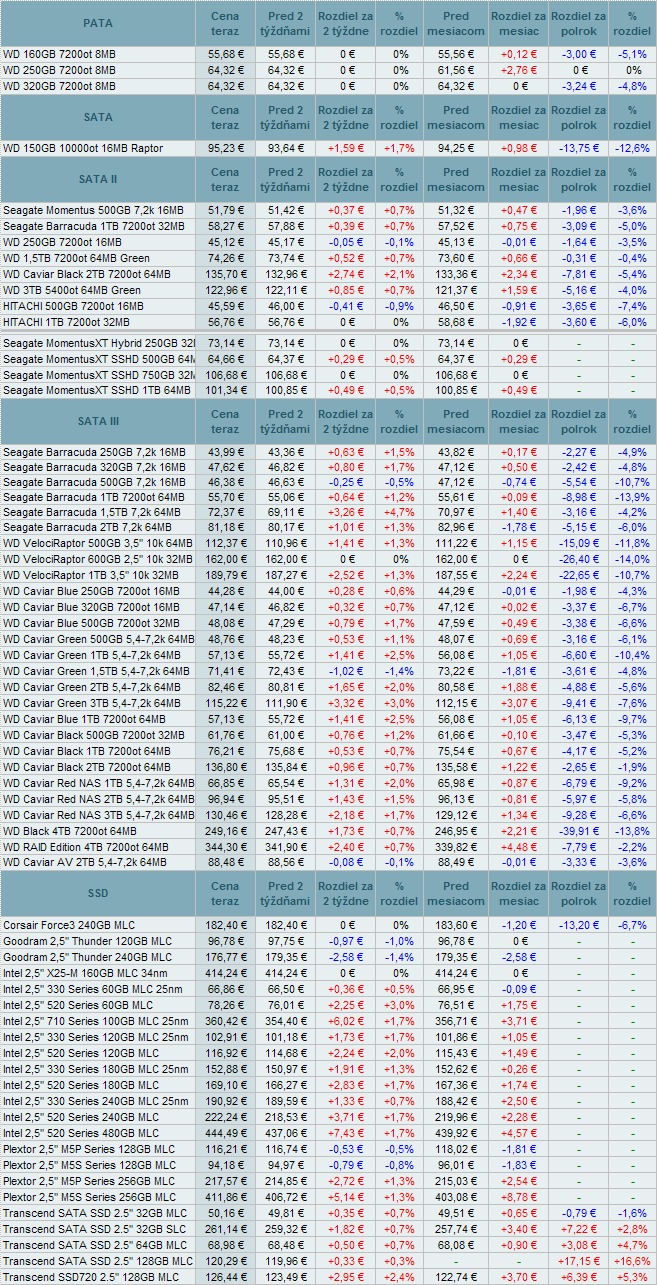
Task: Click Intel 2,5" 710 Series 100GB MLC name
Action: pos(95,1022)
